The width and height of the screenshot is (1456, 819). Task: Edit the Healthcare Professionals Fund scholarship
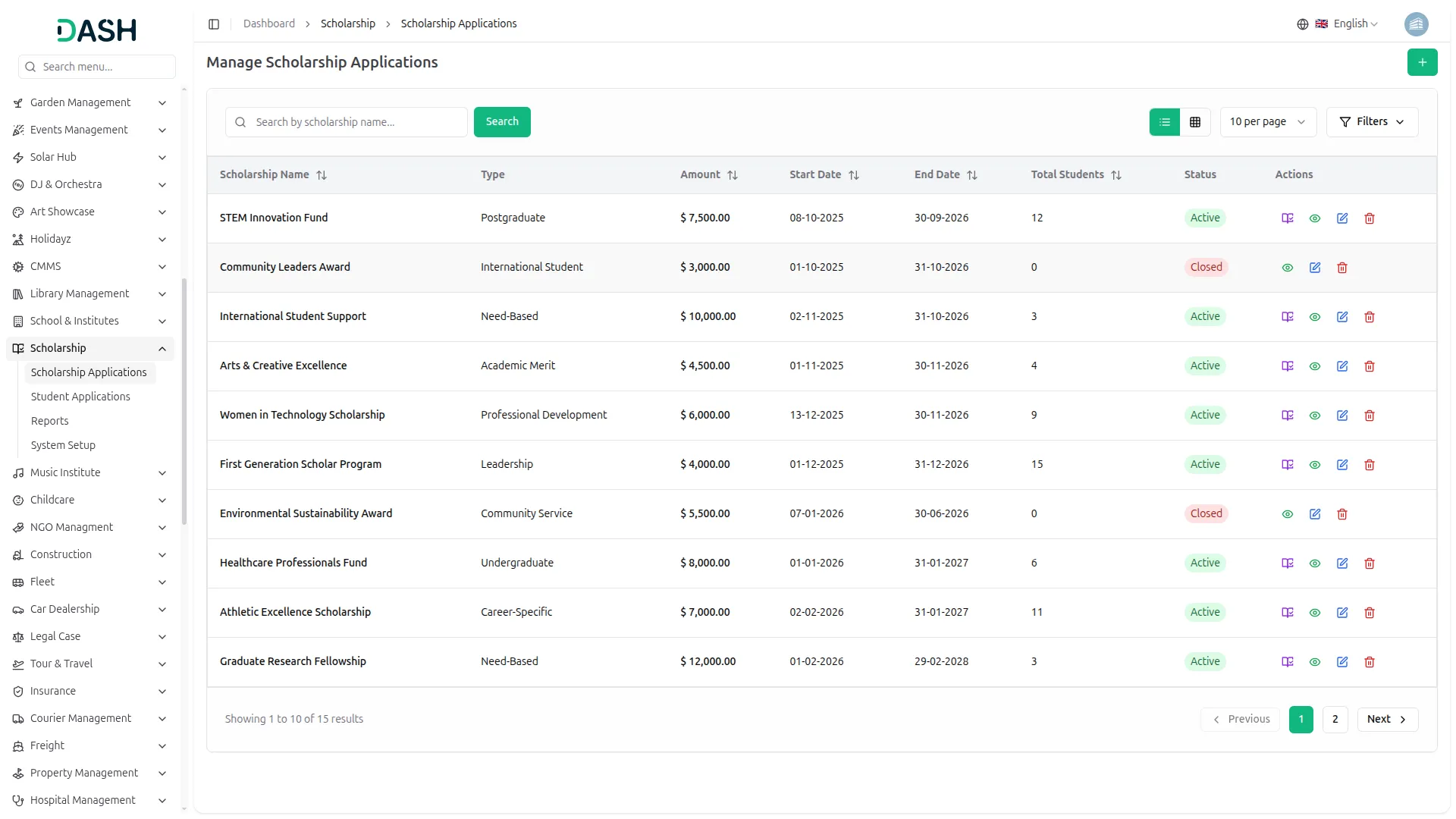[1342, 563]
